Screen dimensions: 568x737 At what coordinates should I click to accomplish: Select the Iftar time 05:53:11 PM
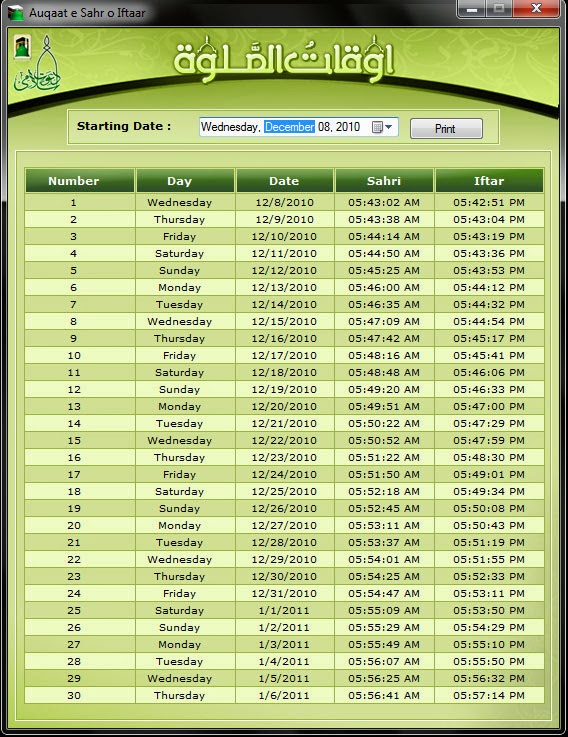tap(489, 593)
